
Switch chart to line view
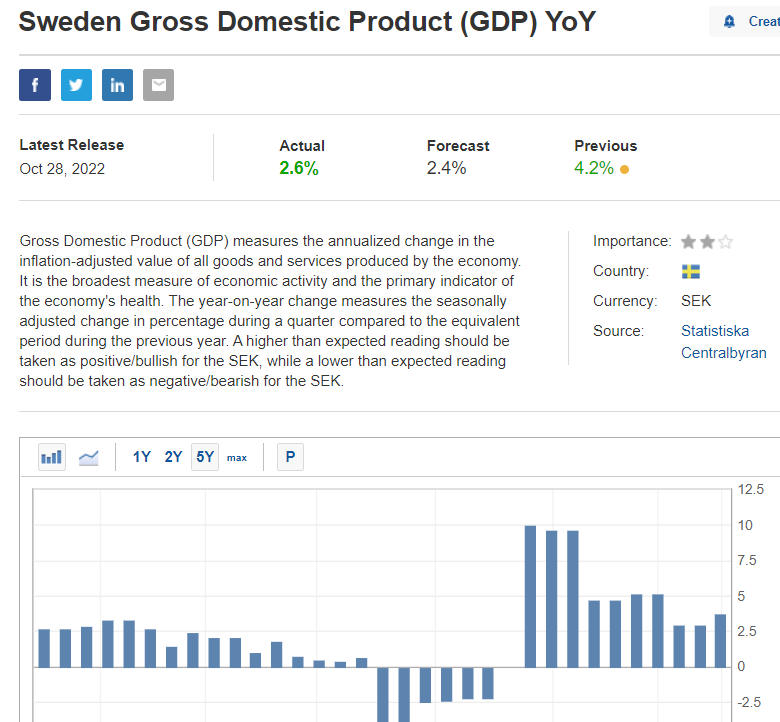[x=89, y=457]
